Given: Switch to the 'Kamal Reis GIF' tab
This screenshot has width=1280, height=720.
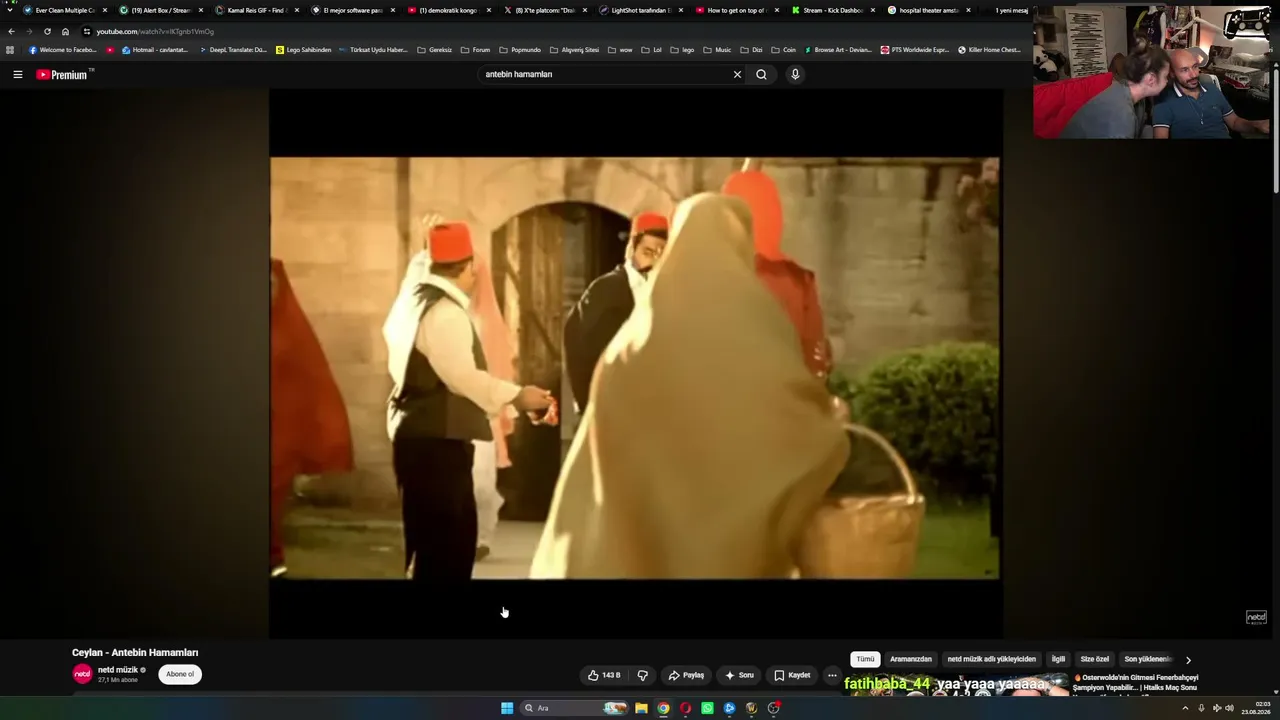Looking at the screenshot, I should tap(256, 10).
